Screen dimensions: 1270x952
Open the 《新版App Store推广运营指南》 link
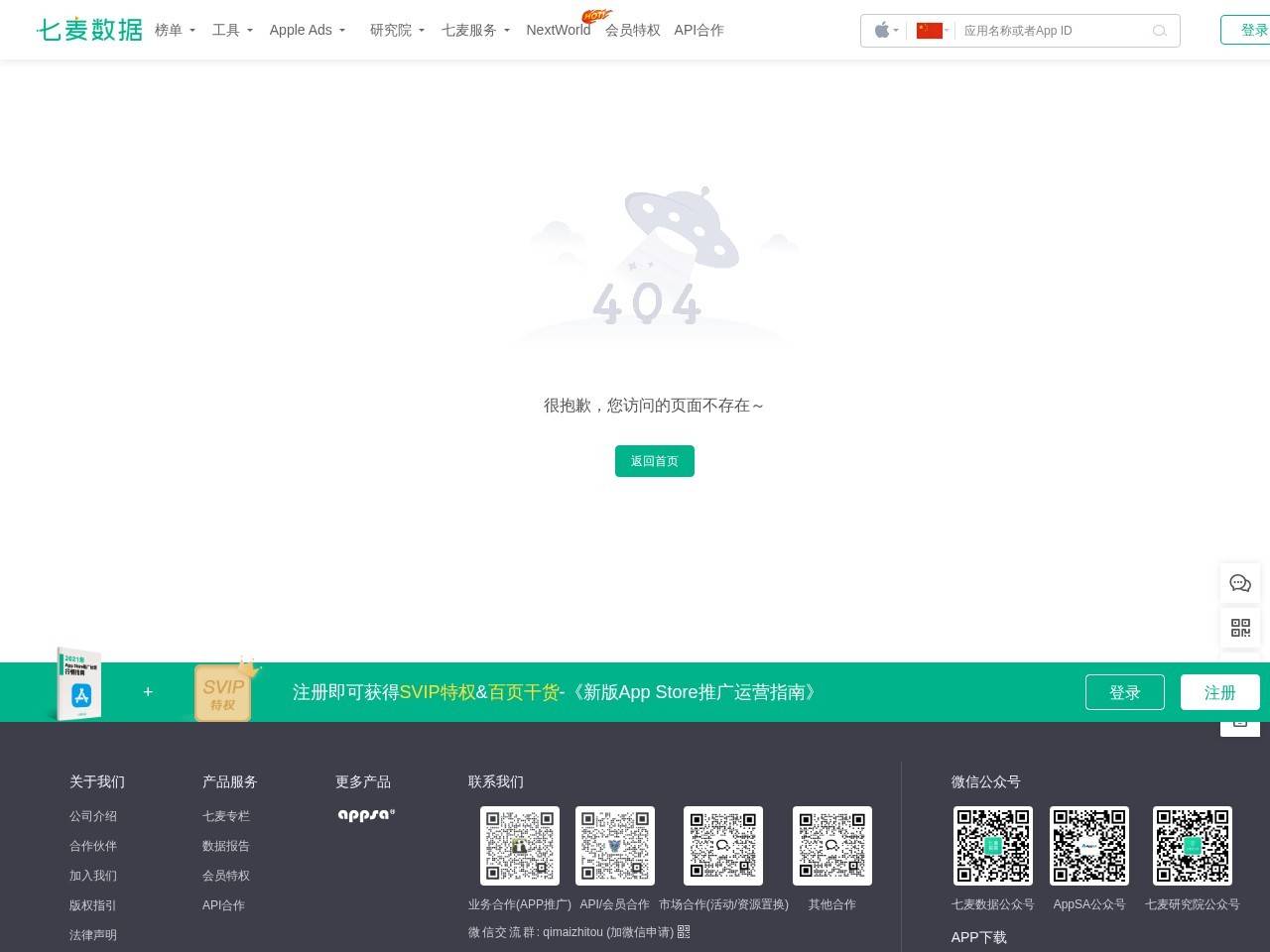pos(695,692)
